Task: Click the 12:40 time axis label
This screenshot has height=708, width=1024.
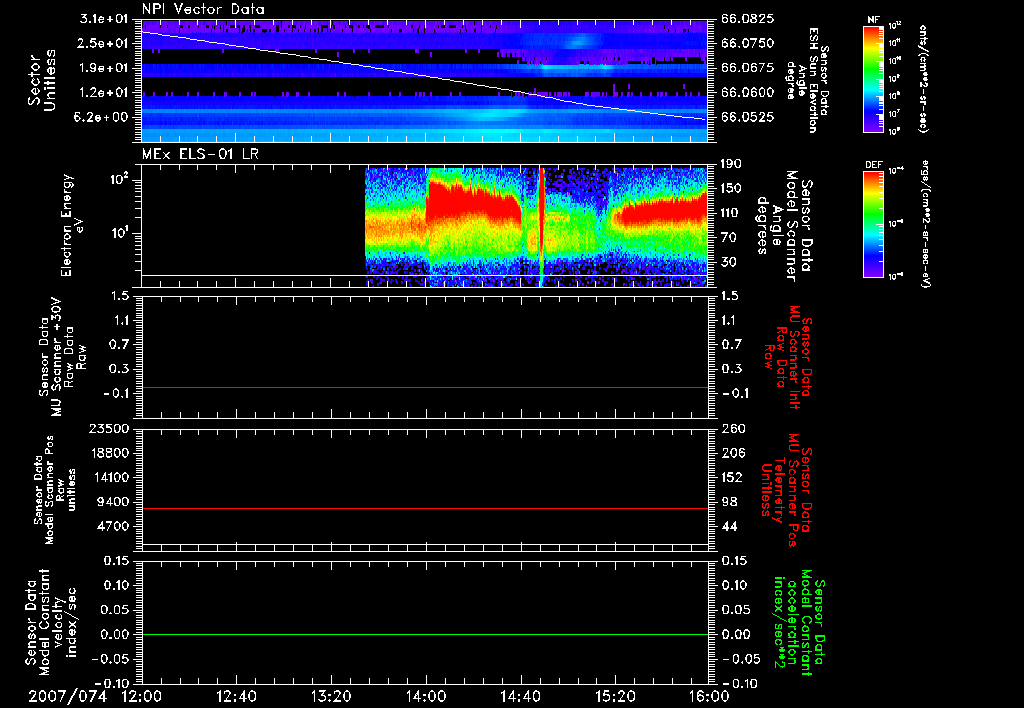Action: click(x=236, y=696)
